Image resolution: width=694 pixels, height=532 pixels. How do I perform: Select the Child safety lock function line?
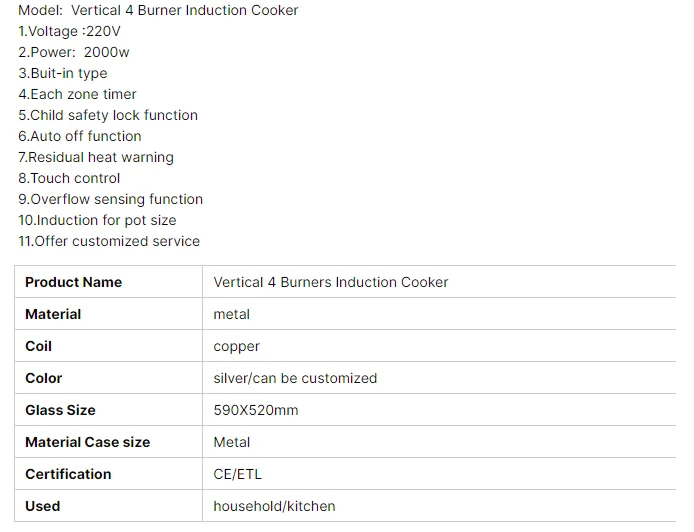pos(108,115)
